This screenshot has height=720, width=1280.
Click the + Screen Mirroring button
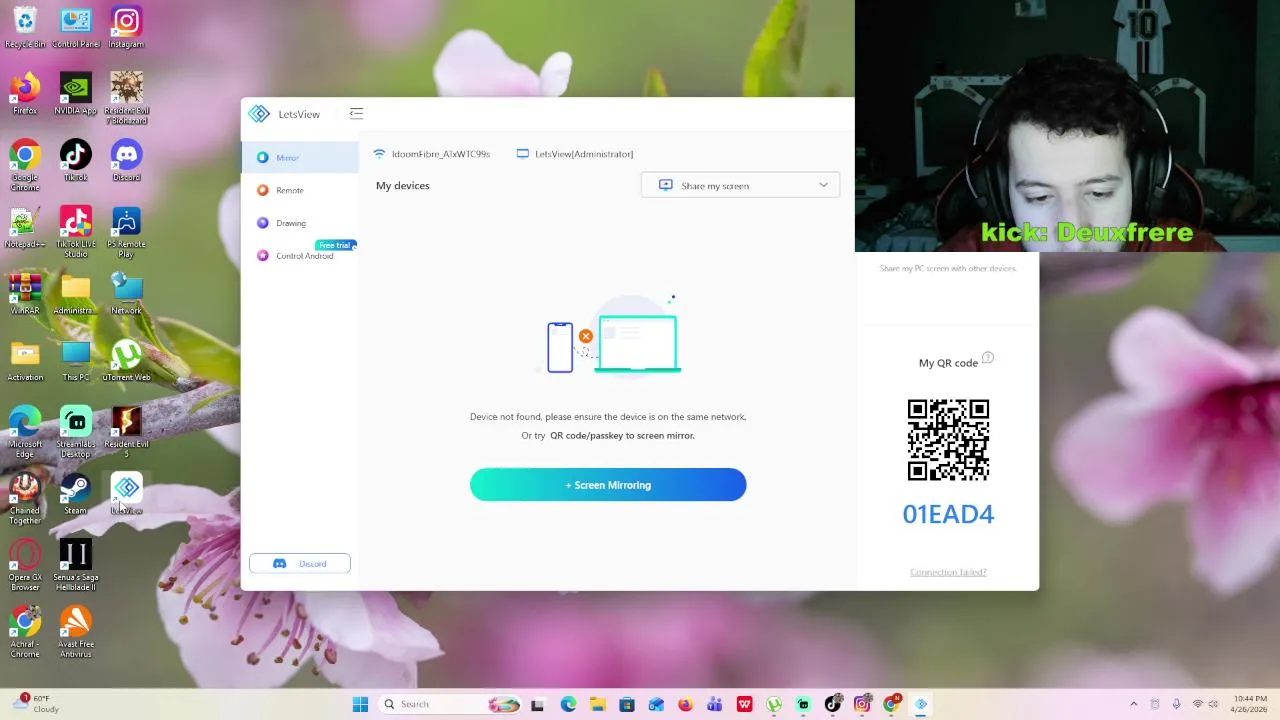click(x=608, y=485)
